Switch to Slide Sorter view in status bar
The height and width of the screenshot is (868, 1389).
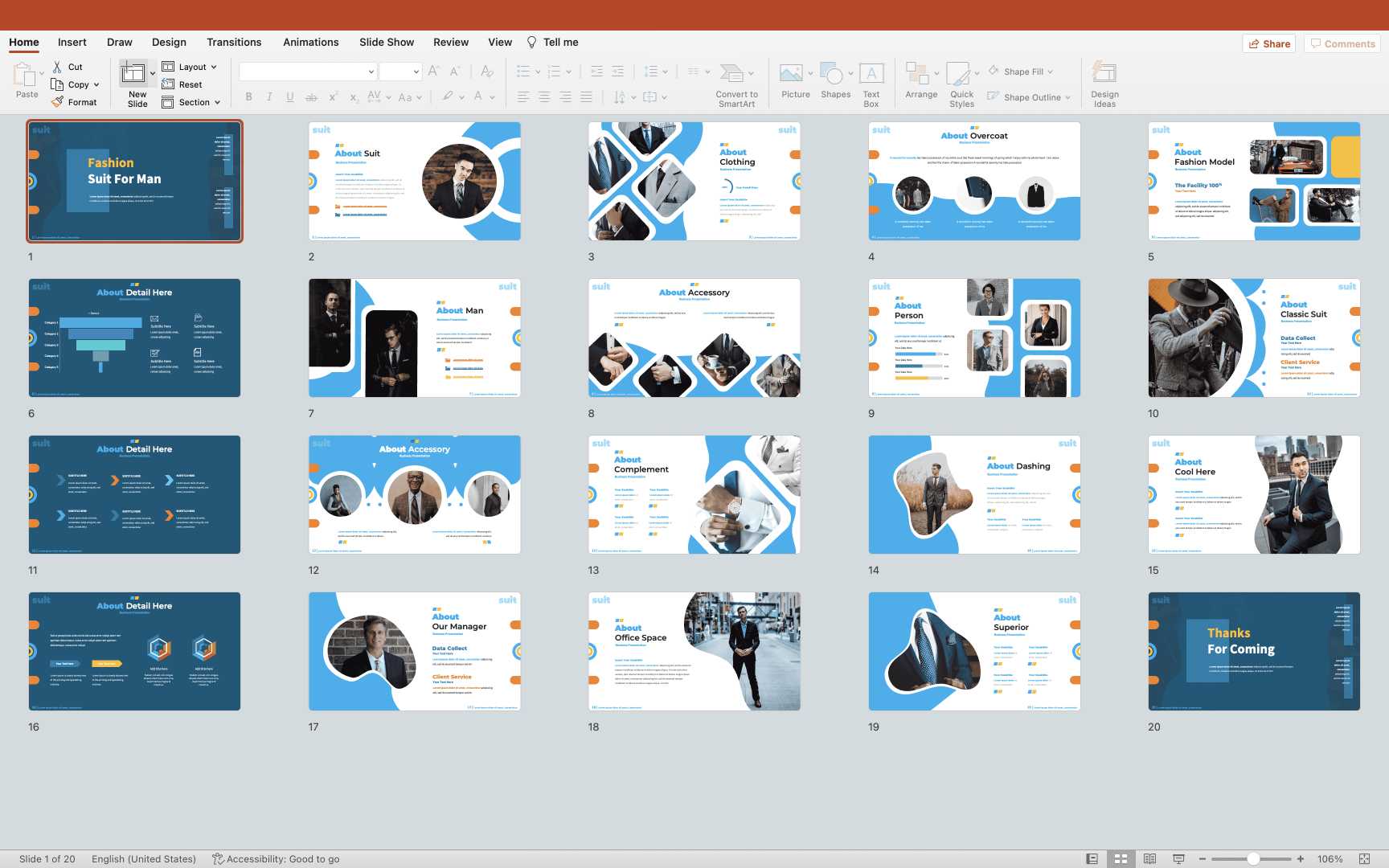click(x=1121, y=859)
